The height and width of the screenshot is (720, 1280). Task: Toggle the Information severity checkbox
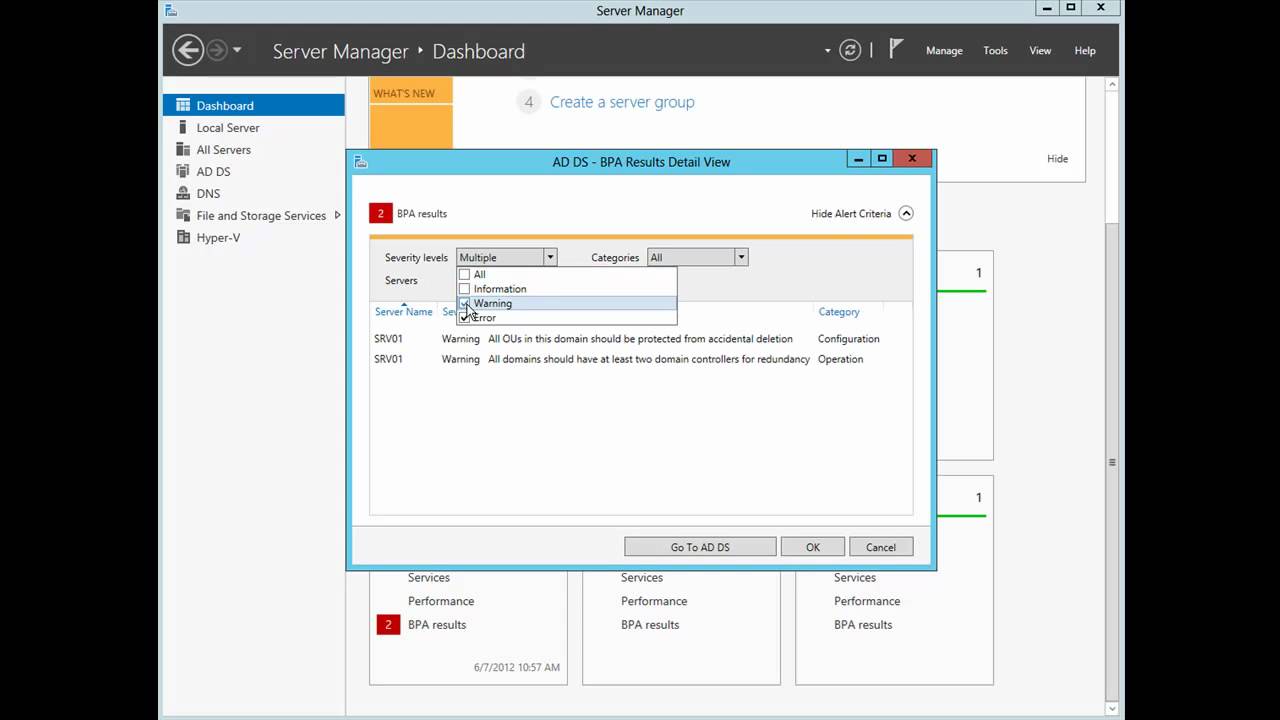point(464,288)
